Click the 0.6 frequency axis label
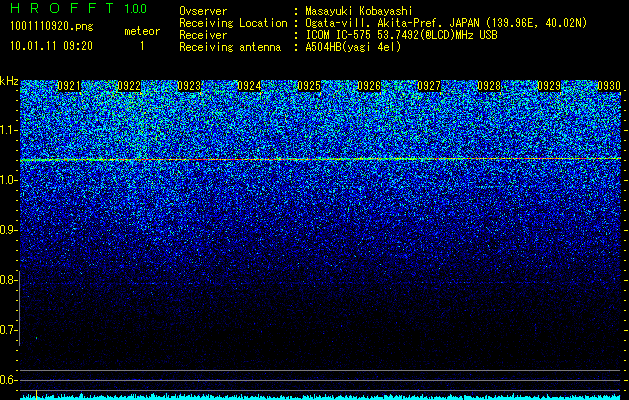This screenshot has width=629, height=400. point(8,380)
